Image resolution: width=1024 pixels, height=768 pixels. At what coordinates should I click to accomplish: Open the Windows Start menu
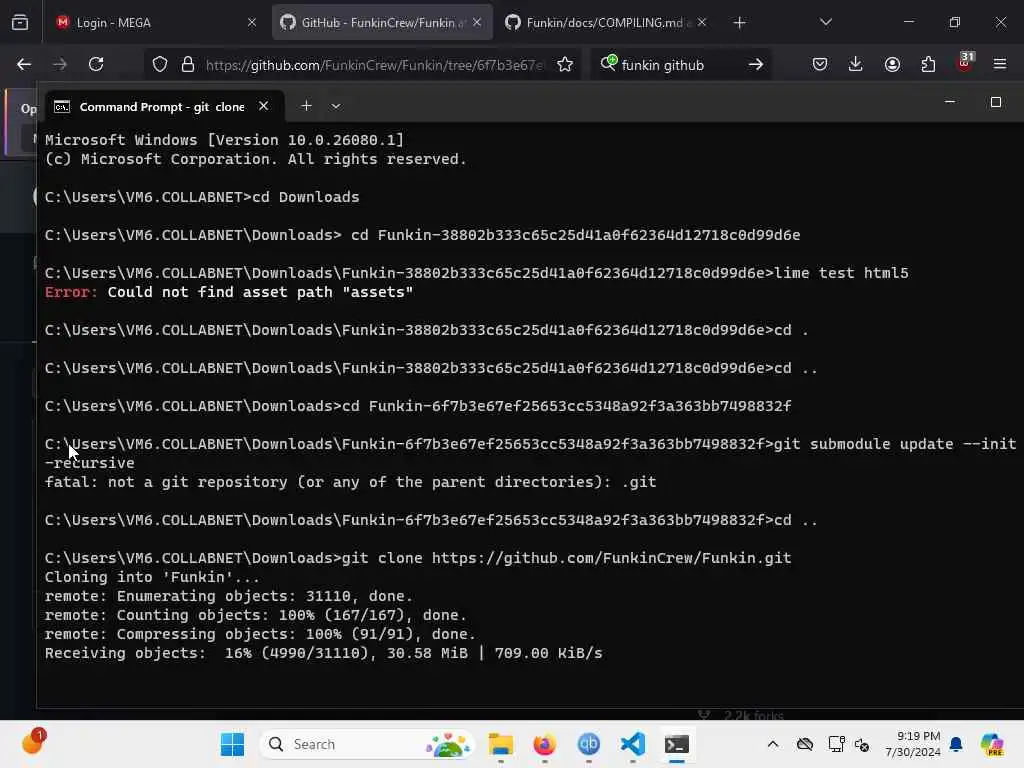click(232, 744)
